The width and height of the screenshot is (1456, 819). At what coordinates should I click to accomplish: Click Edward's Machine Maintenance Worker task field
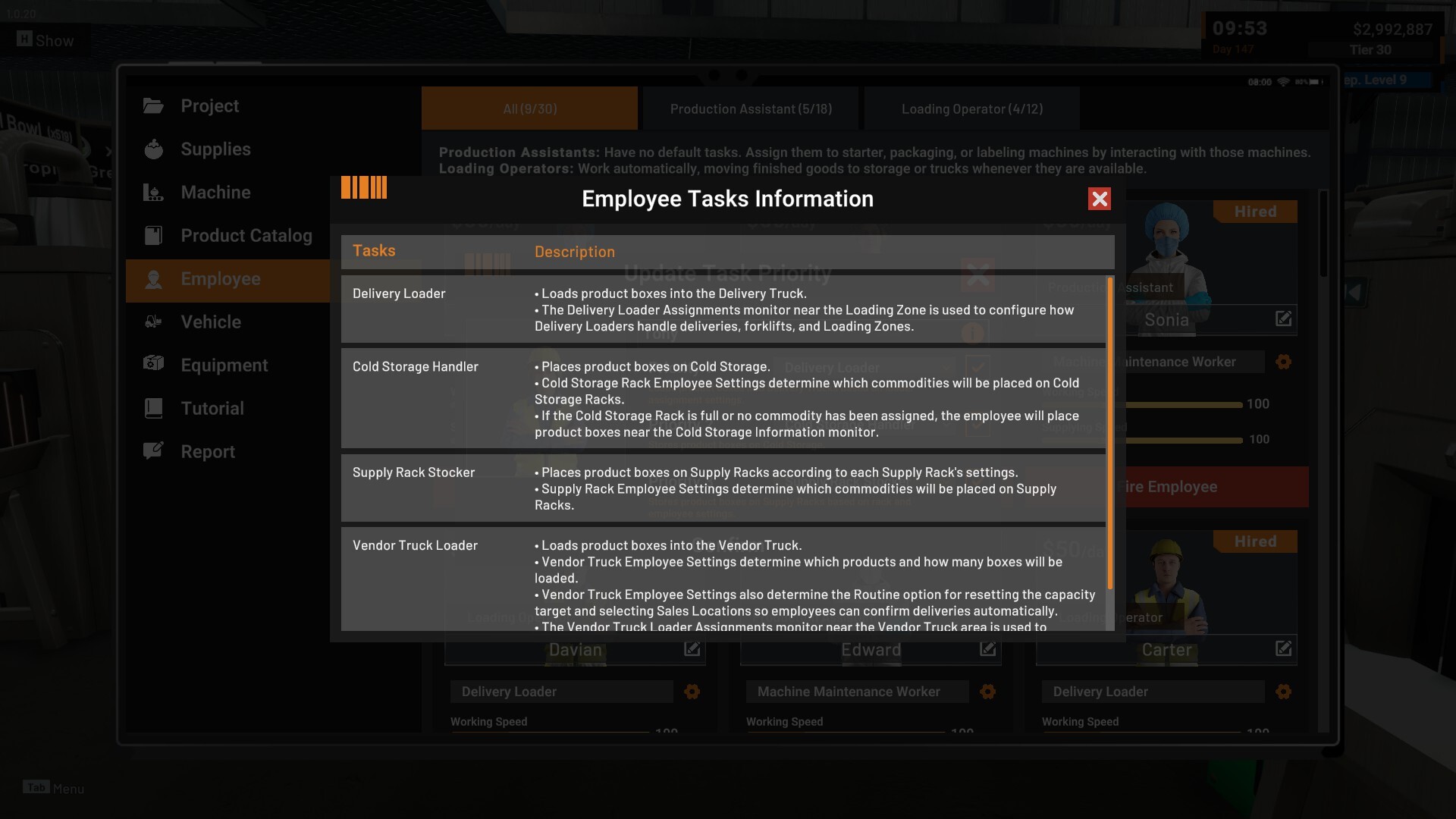857,692
